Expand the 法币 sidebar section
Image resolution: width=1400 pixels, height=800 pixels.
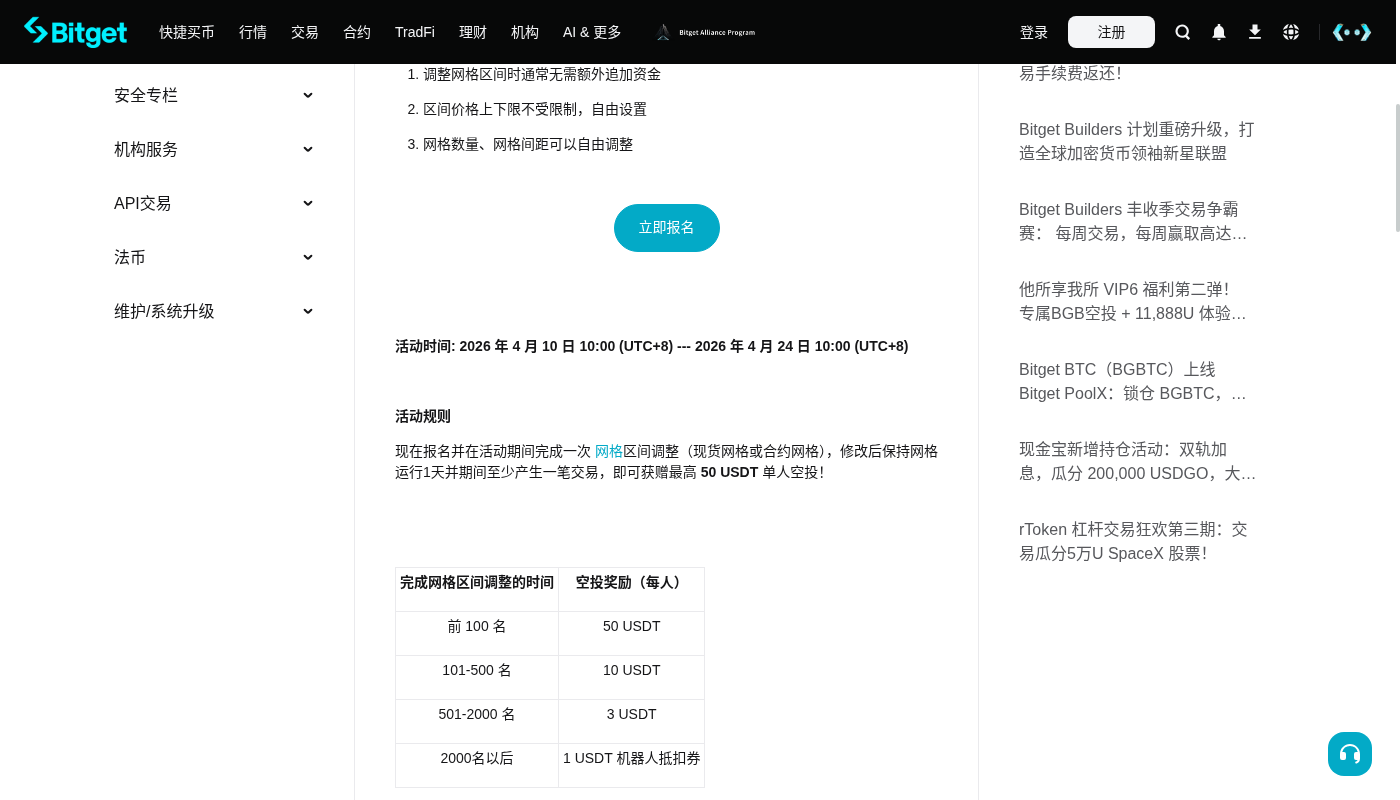tap(308, 257)
